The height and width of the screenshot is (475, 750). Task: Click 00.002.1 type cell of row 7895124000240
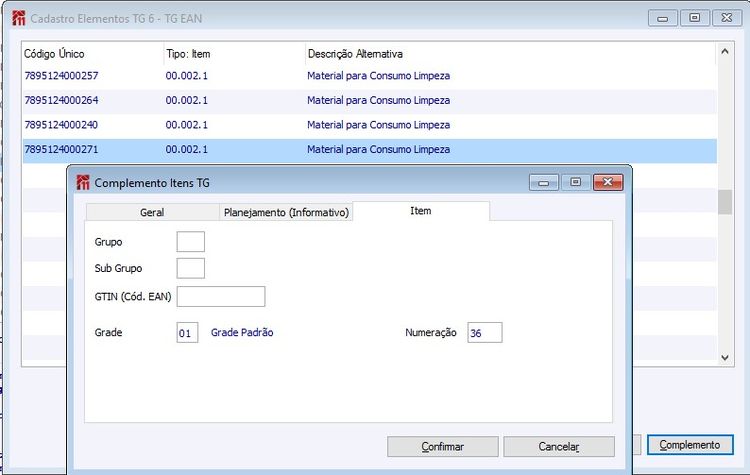187,125
